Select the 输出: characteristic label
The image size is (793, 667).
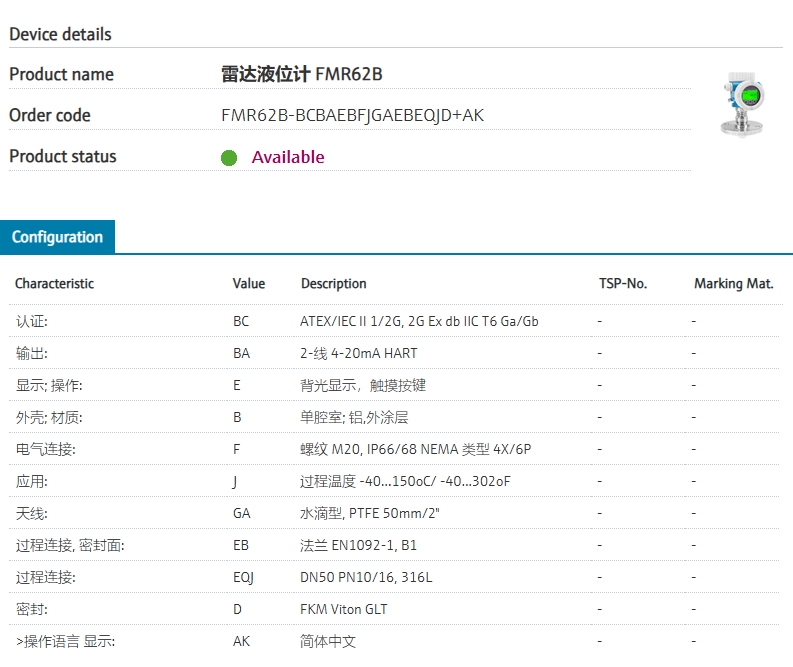[32, 353]
